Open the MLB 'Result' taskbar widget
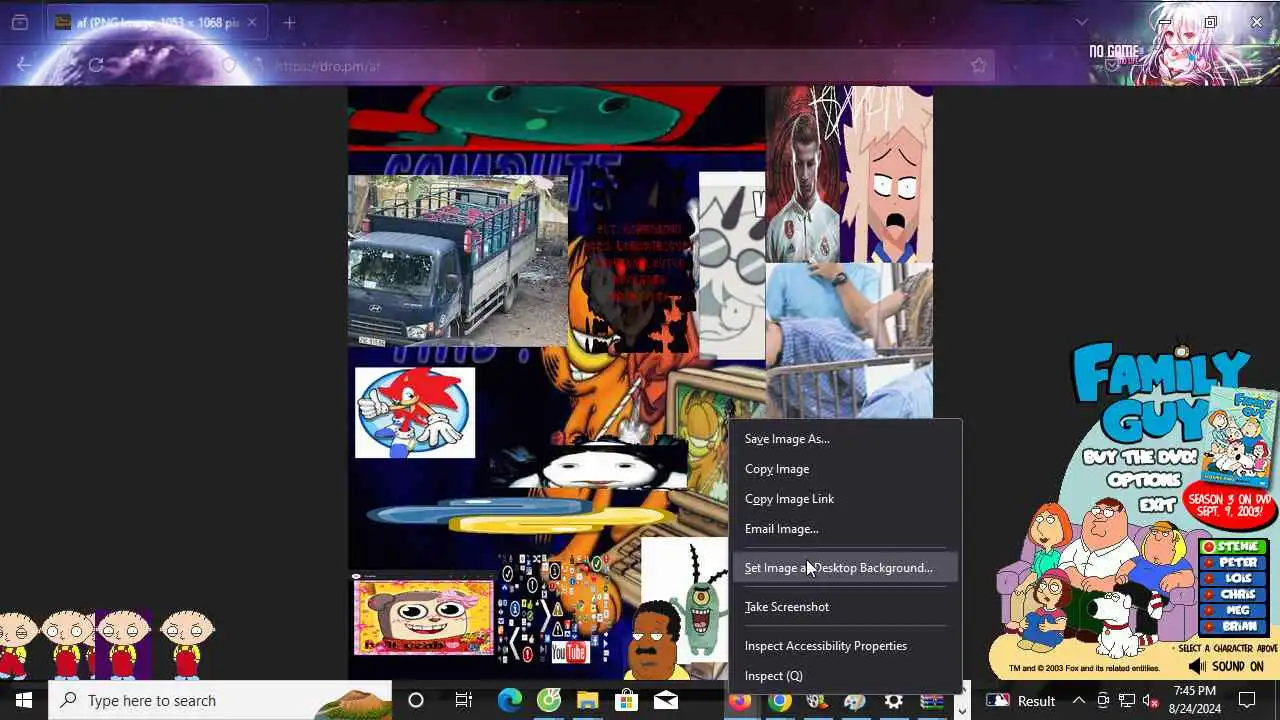Screen dimensions: 1280x720 tap(1021, 700)
